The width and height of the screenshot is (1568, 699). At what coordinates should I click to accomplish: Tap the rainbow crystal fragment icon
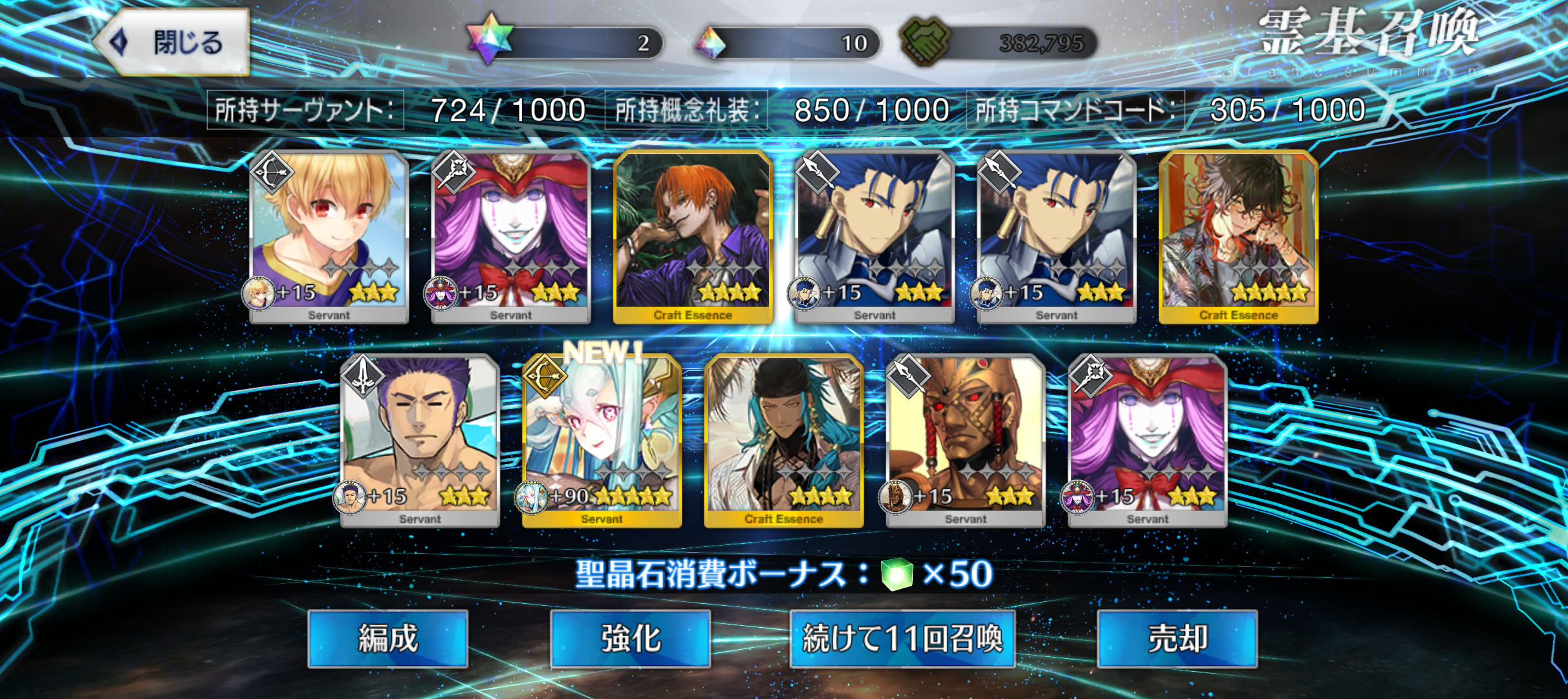(710, 43)
